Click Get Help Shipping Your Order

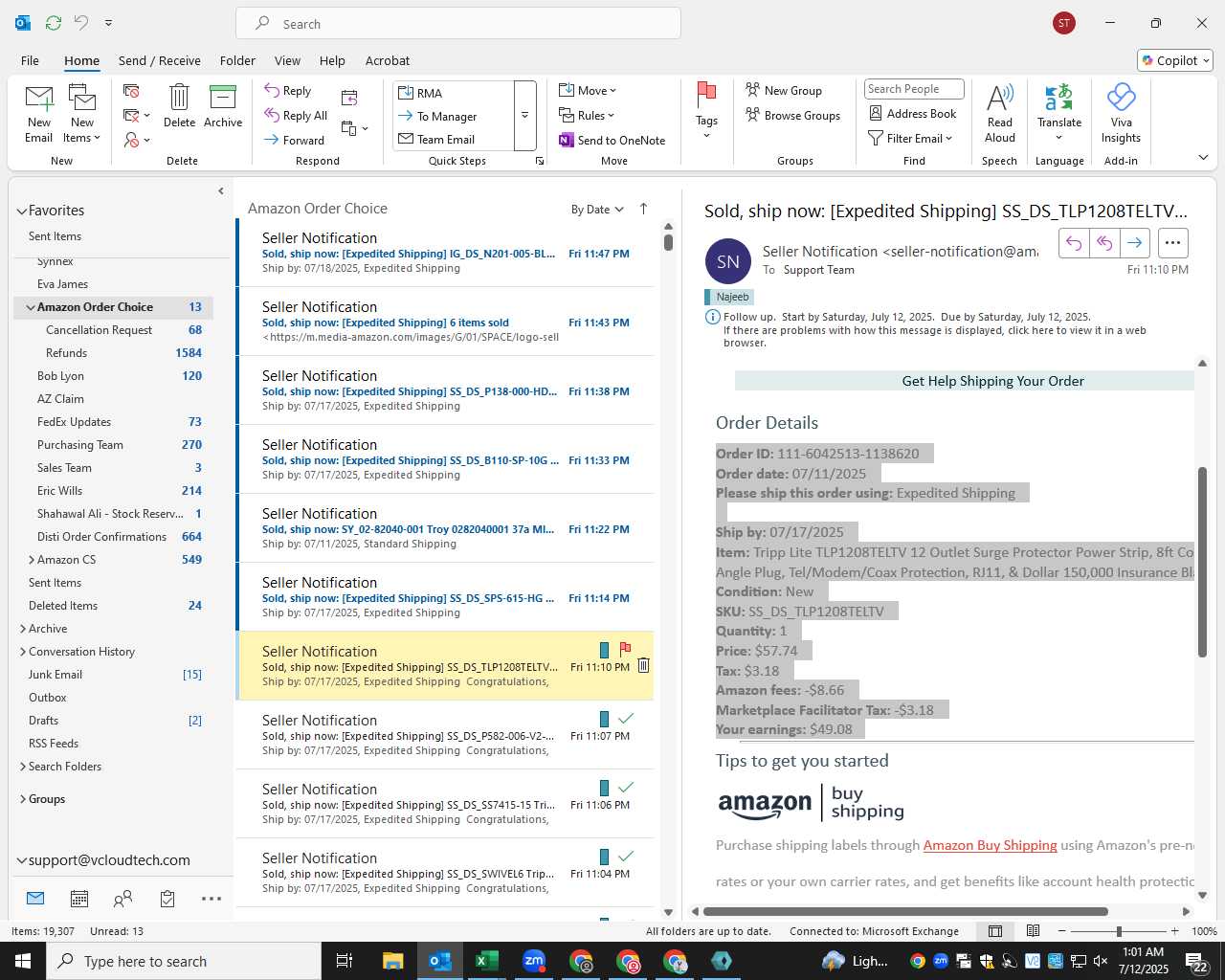pos(992,381)
